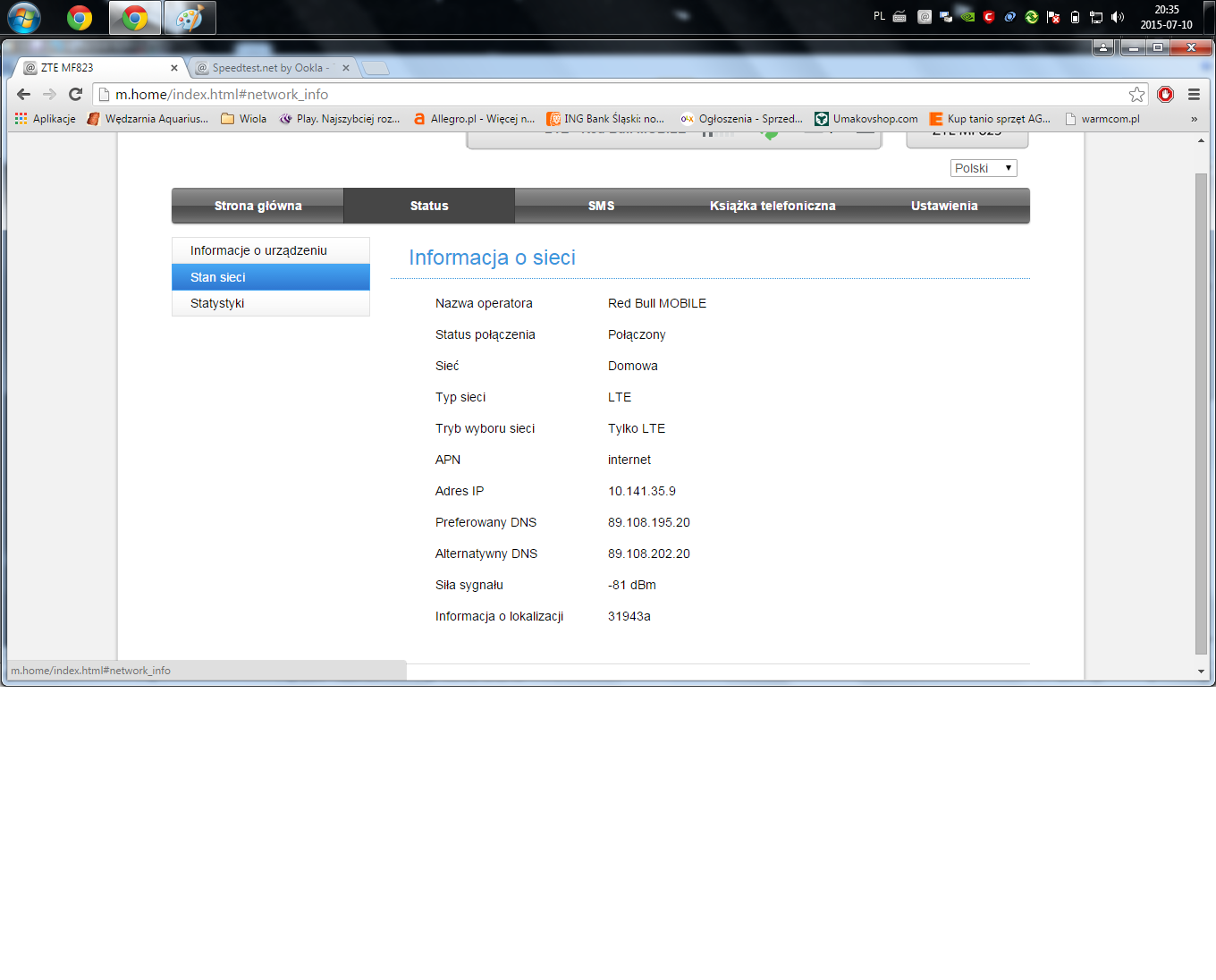
Task: Click the operator value Red Bull MOBILE
Action: tap(657, 303)
